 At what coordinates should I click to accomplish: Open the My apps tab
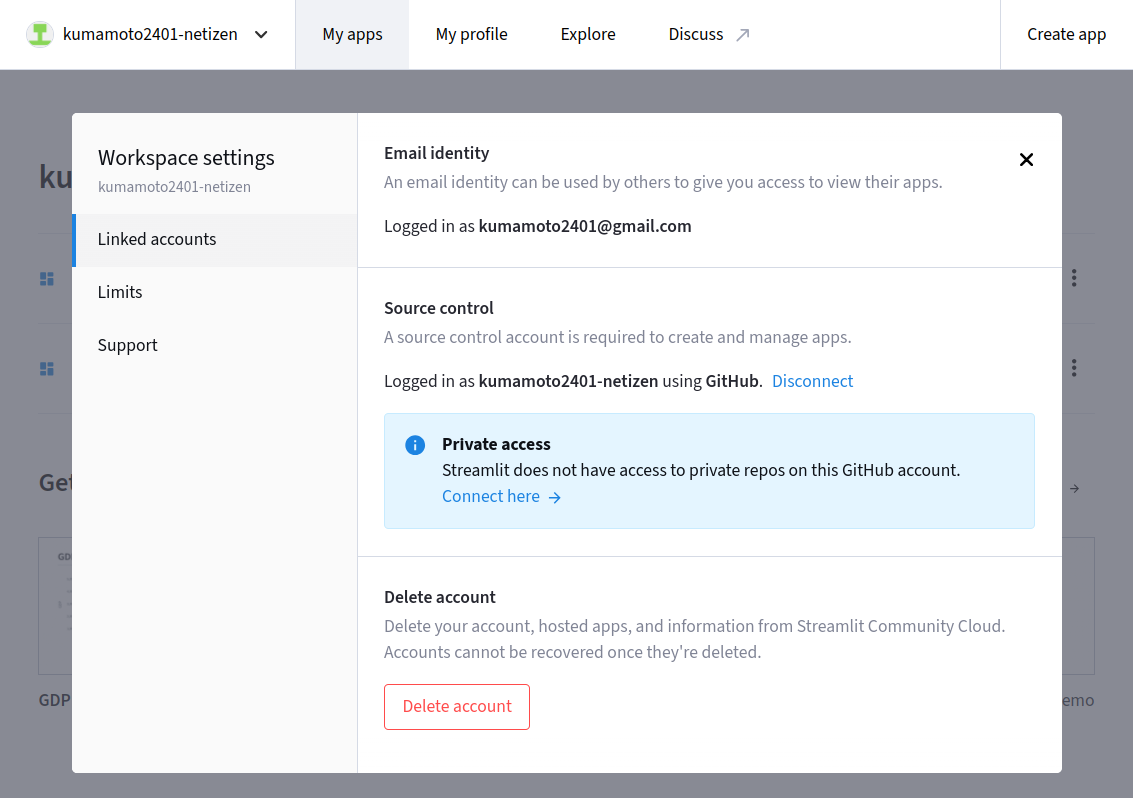[352, 35]
